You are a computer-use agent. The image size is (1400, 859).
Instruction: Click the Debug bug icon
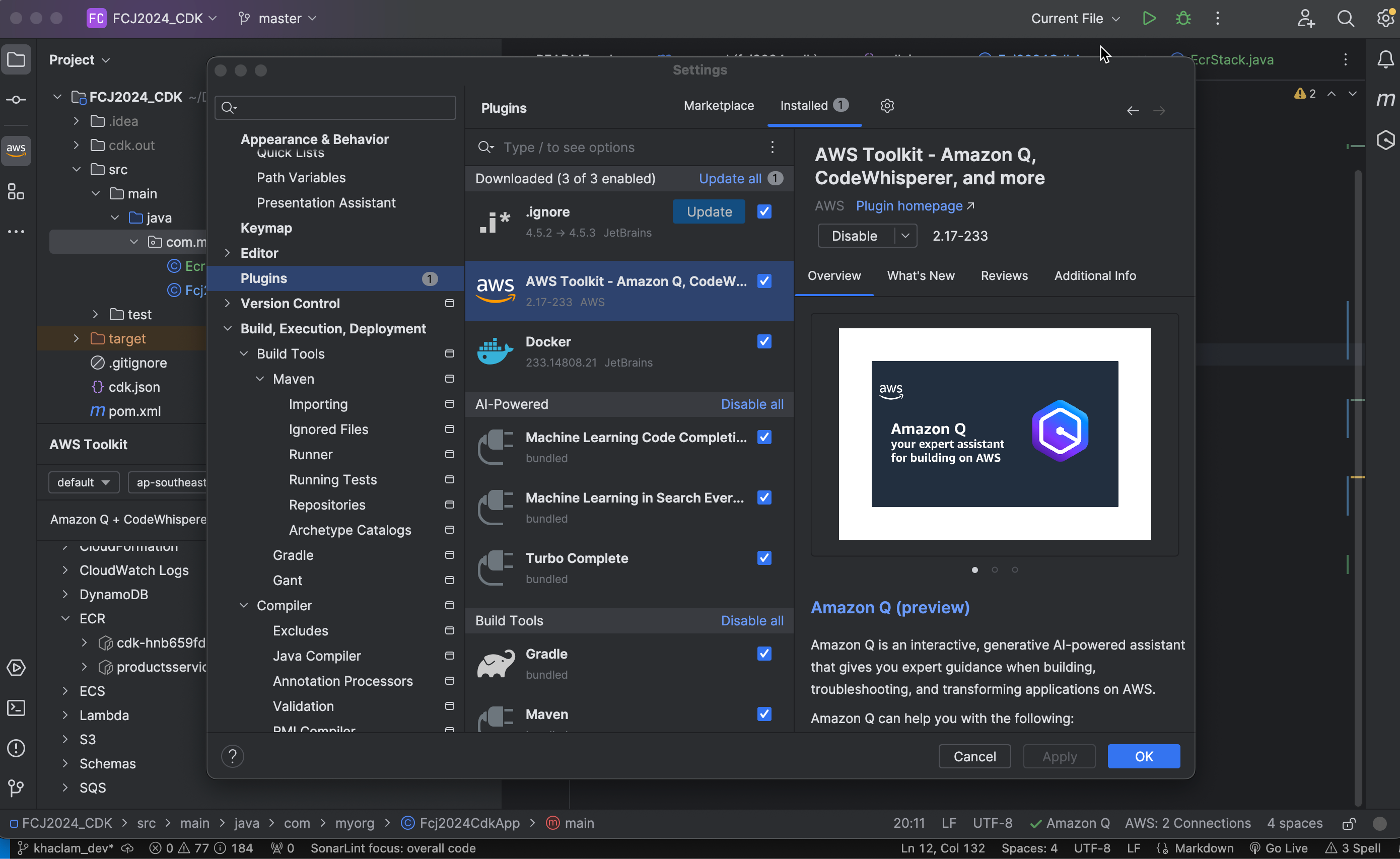coord(1183,19)
